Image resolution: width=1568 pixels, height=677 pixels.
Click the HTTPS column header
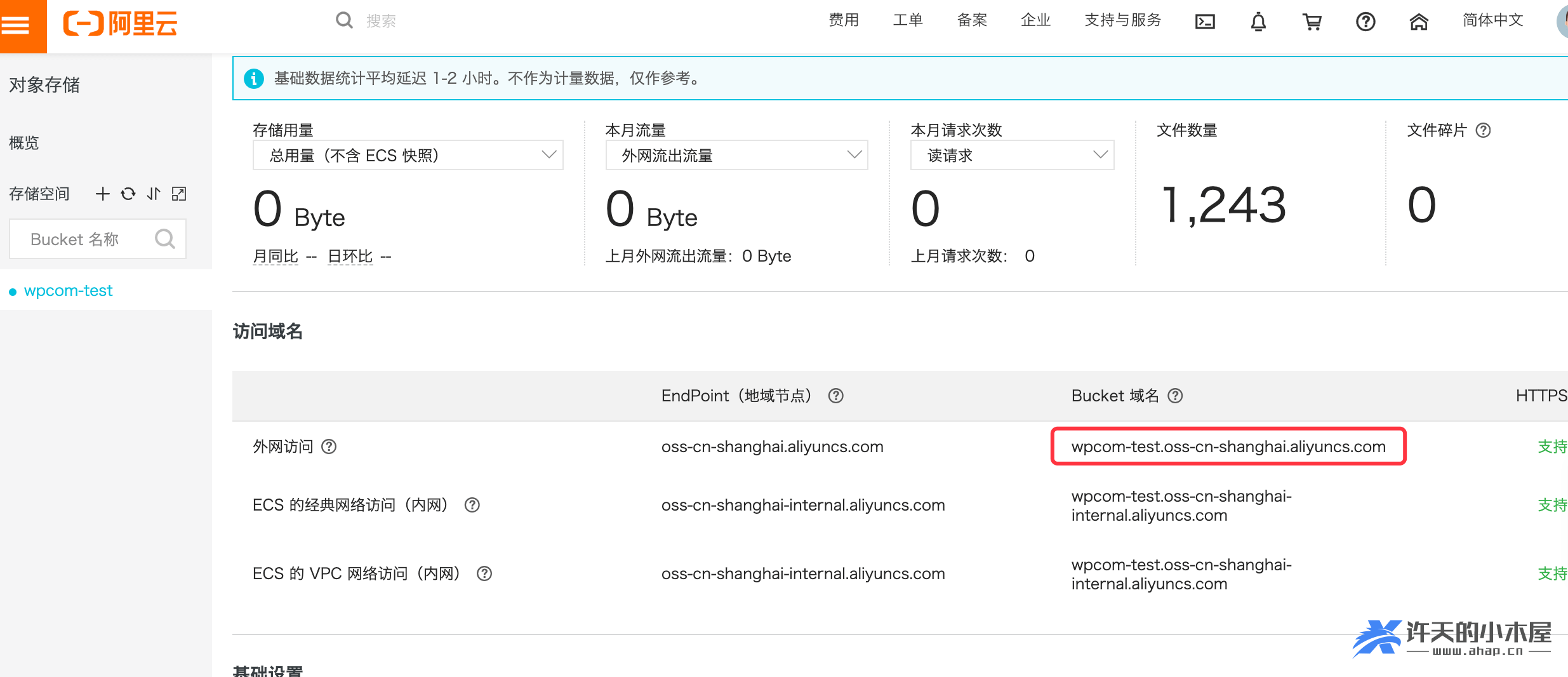1541,396
